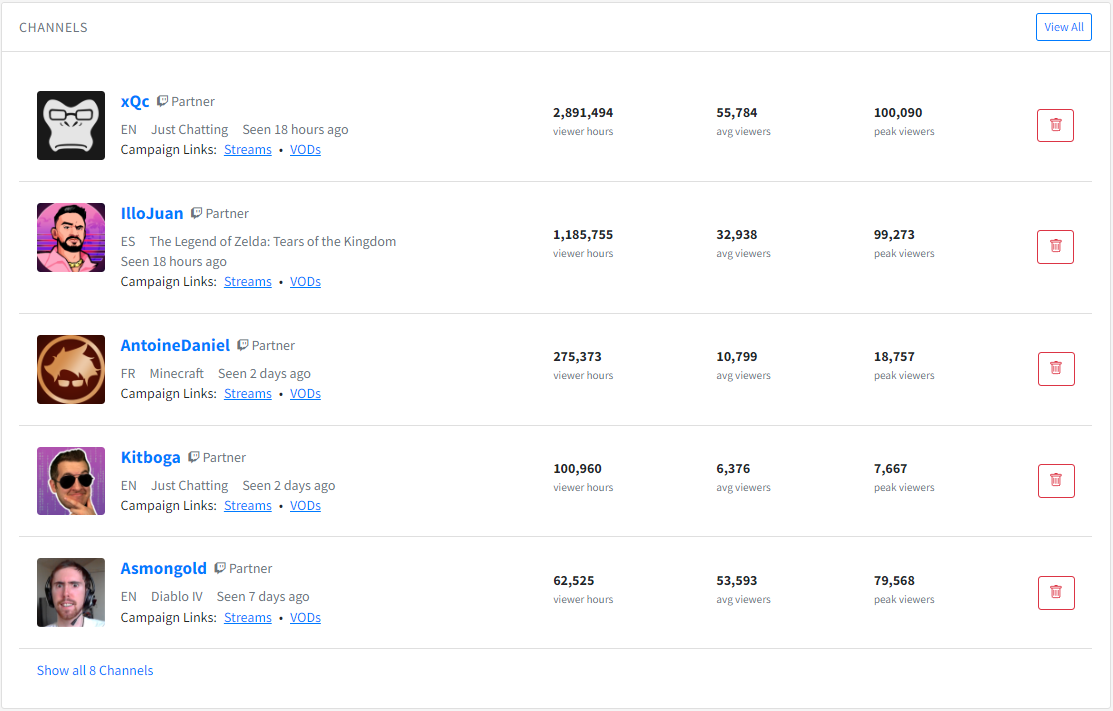Viewport: 1113px width, 711px height.
Task: Select Kitboga's 7,667 peak viewers value
Action: point(891,469)
